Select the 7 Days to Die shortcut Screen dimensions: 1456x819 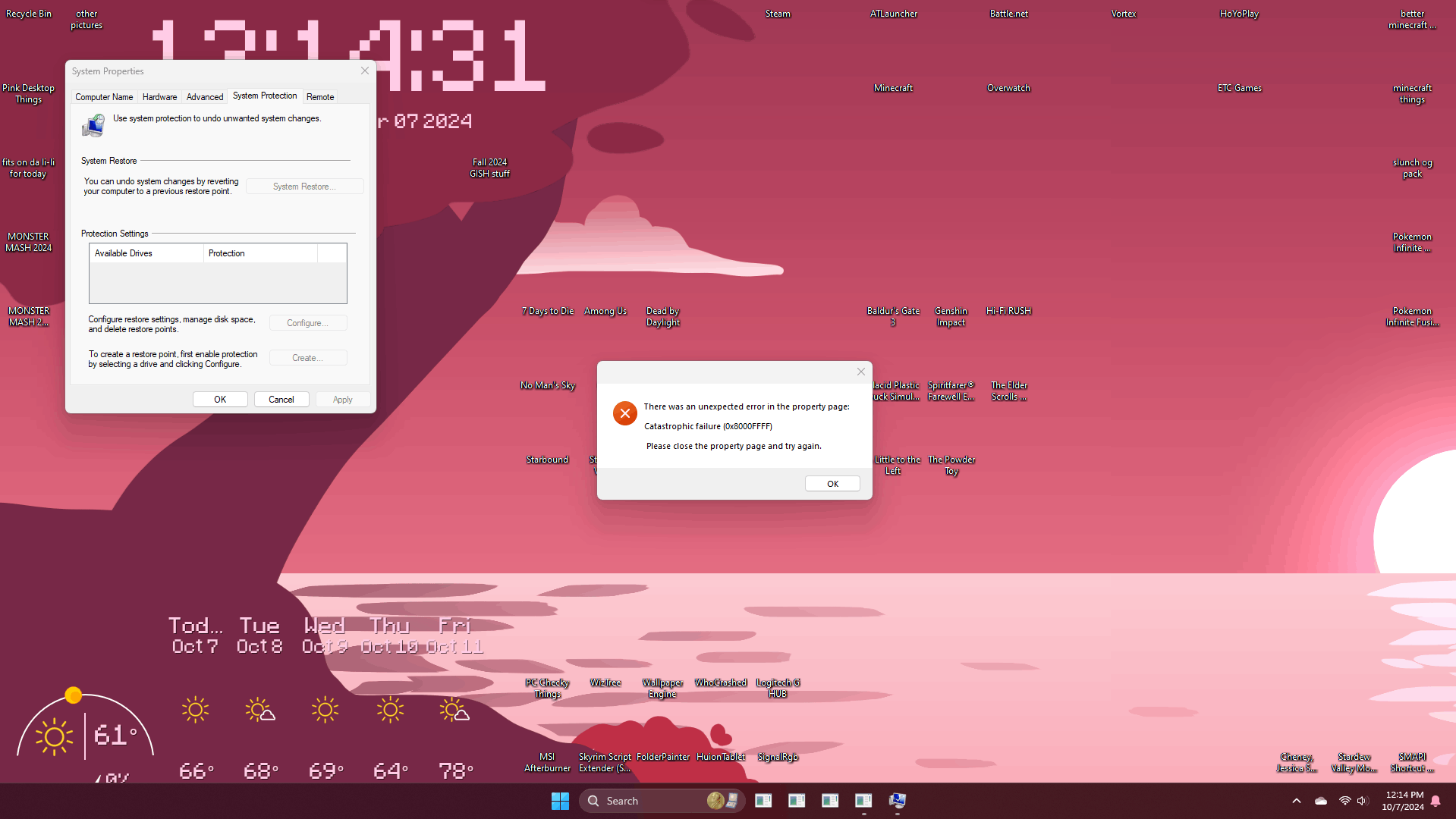(548, 311)
